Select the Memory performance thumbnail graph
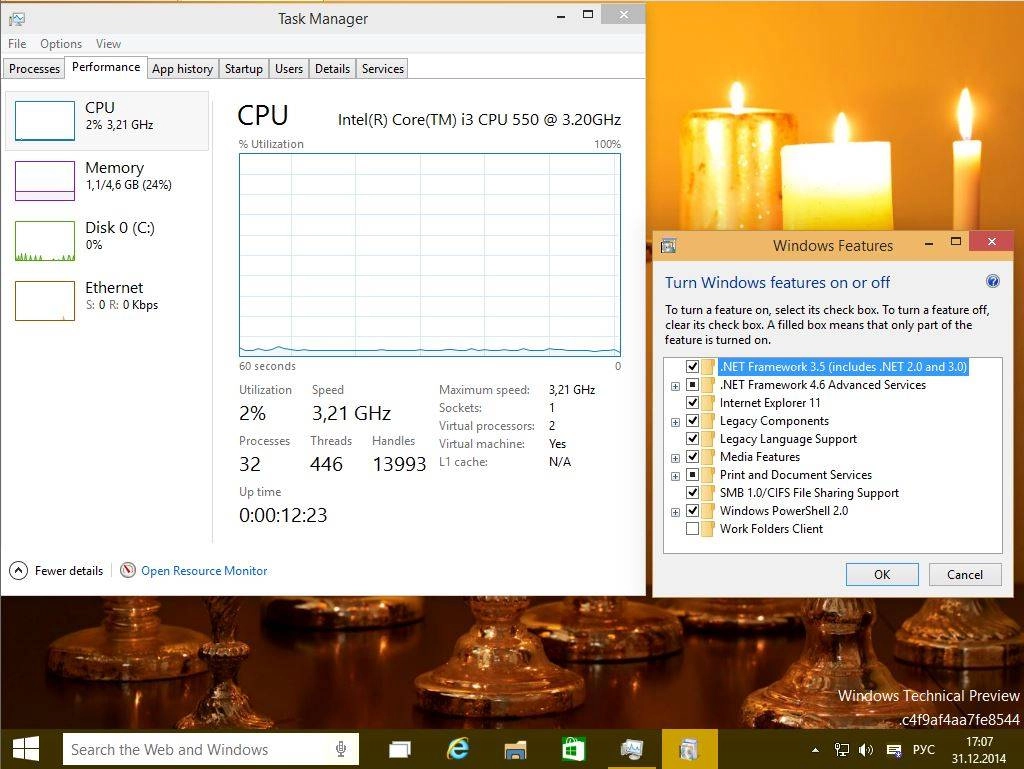Viewport: 1024px width, 769px height. [44, 180]
